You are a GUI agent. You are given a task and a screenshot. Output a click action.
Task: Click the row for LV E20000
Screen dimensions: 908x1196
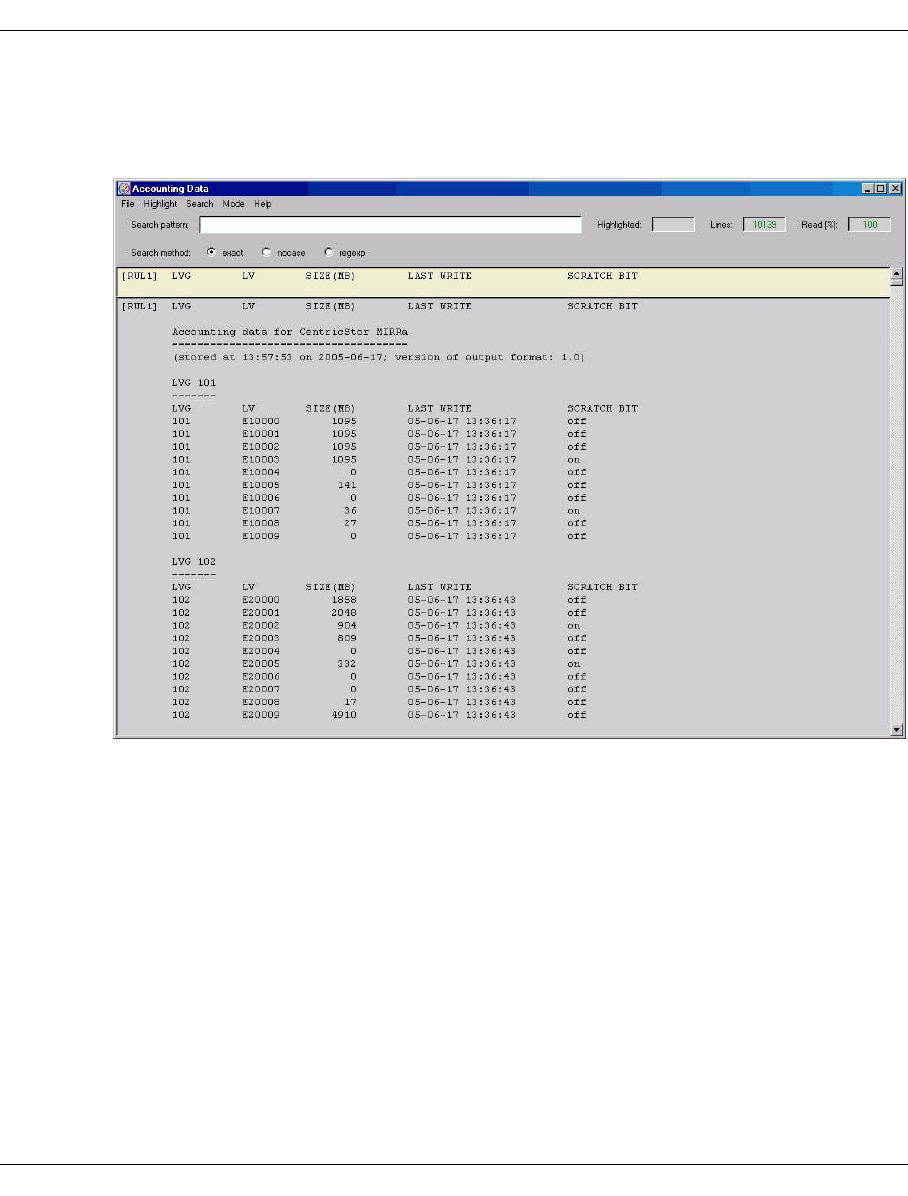pyautogui.click(x=379, y=600)
